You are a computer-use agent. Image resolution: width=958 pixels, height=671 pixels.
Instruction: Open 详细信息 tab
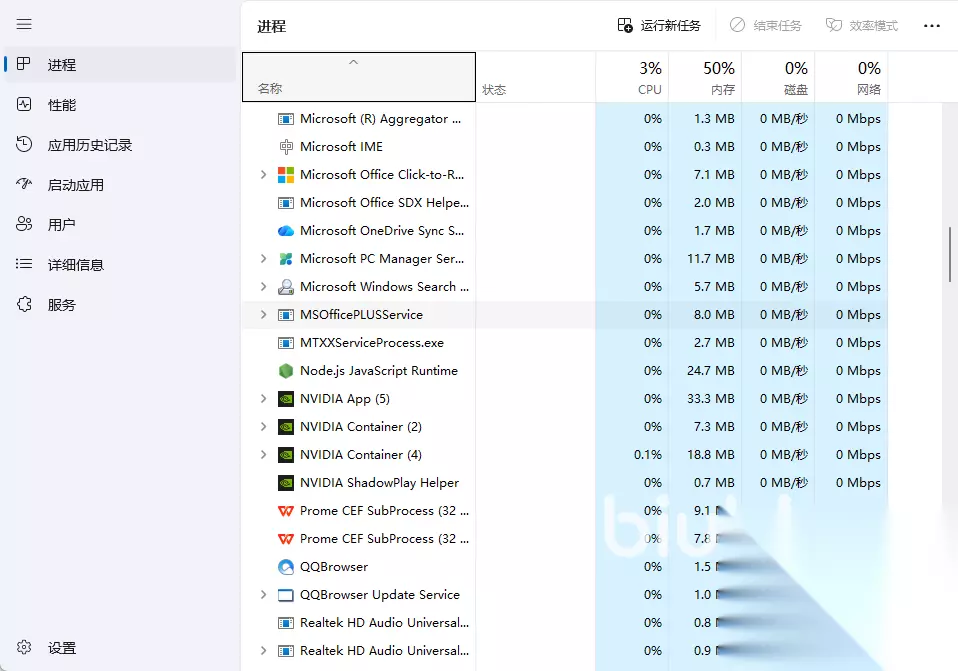(x=120, y=265)
